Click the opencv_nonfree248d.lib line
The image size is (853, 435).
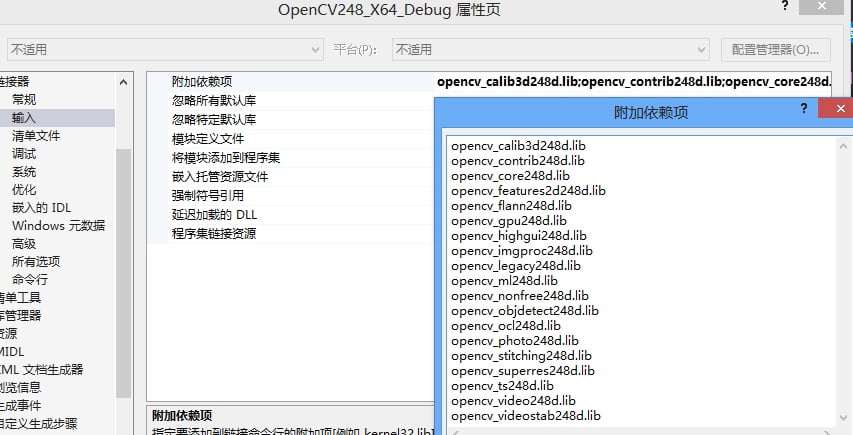coord(520,296)
